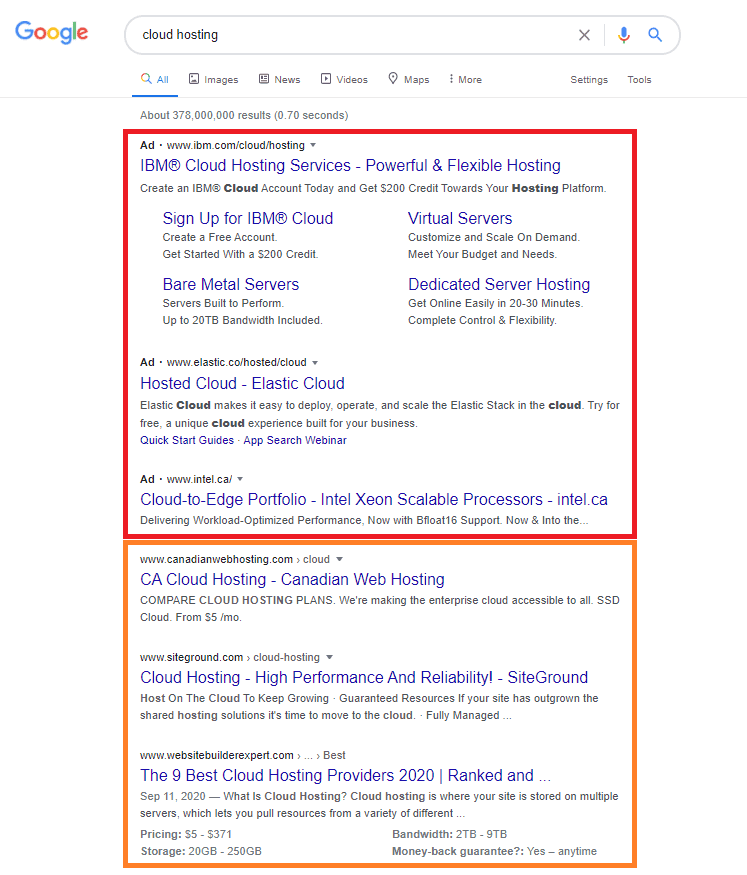Screen dimensions: 747x875
Task: Expand the More search options menu
Action: [465, 79]
